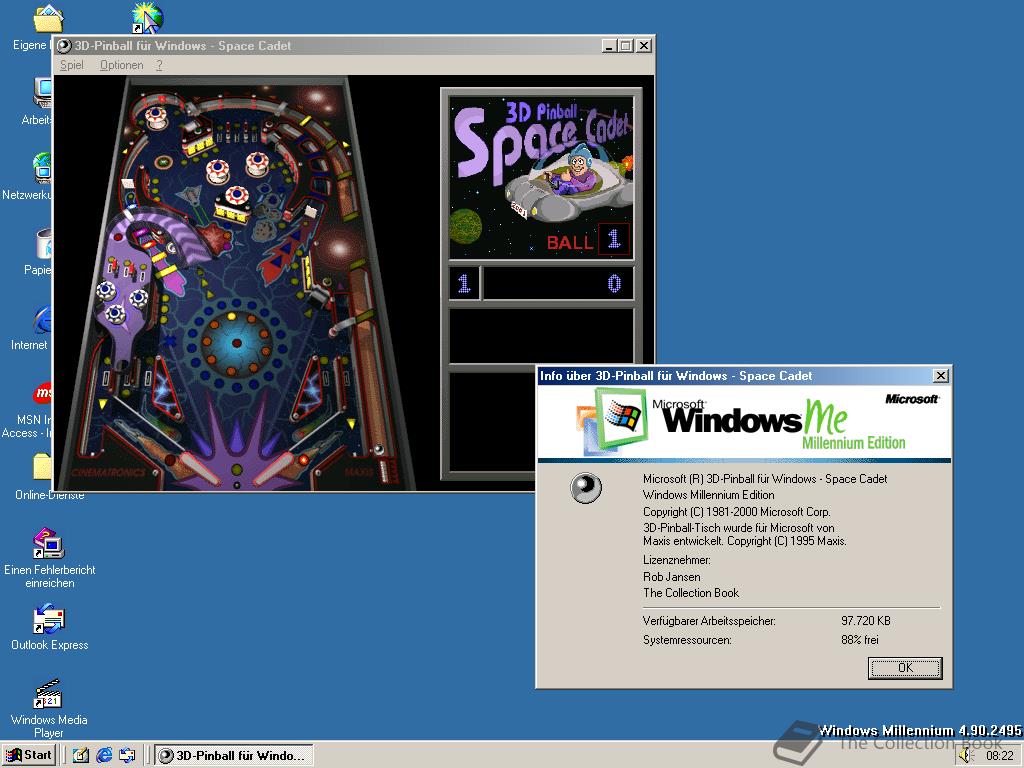Click the blue circular center target on the table
Image resolution: width=1024 pixels, height=768 pixels.
click(x=235, y=342)
